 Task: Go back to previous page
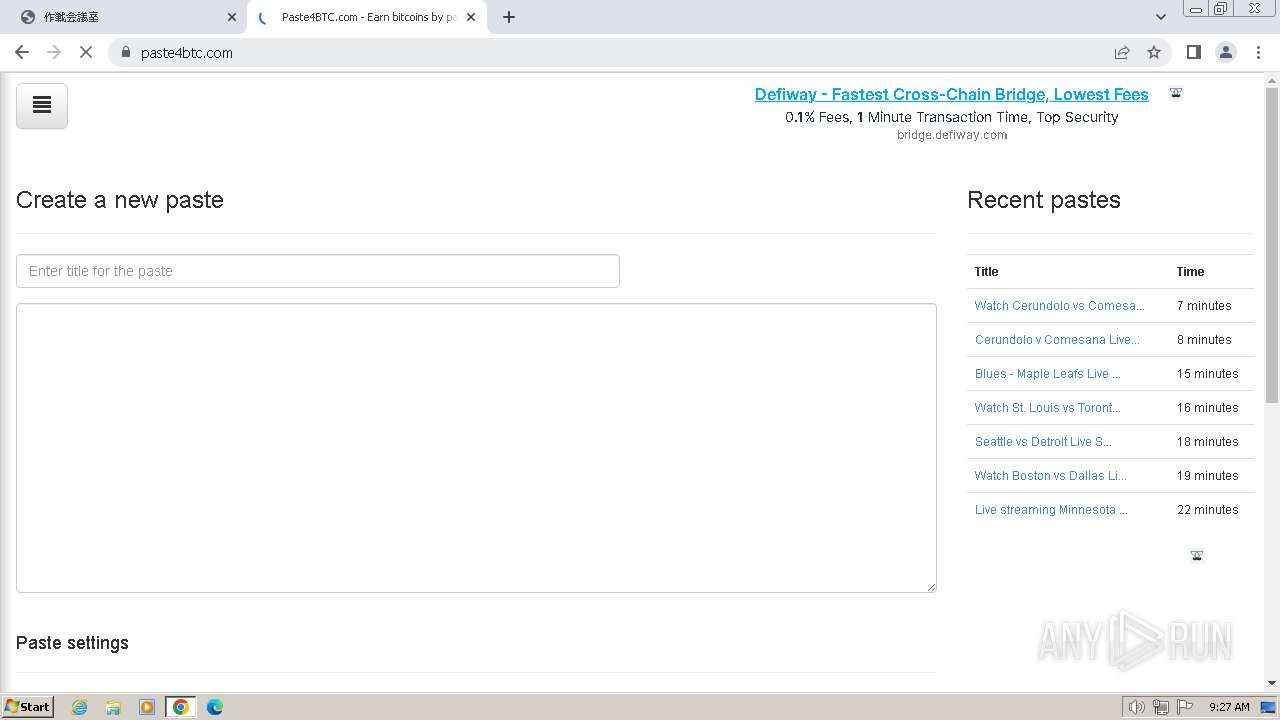[x=22, y=52]
